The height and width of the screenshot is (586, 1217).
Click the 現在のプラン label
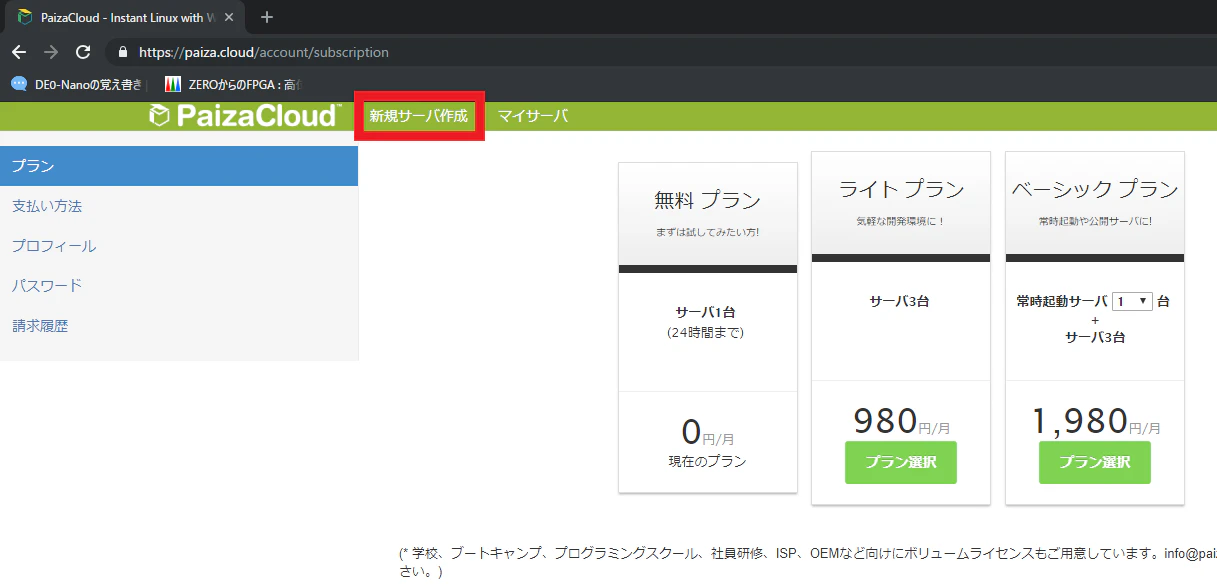coord(707,462)
